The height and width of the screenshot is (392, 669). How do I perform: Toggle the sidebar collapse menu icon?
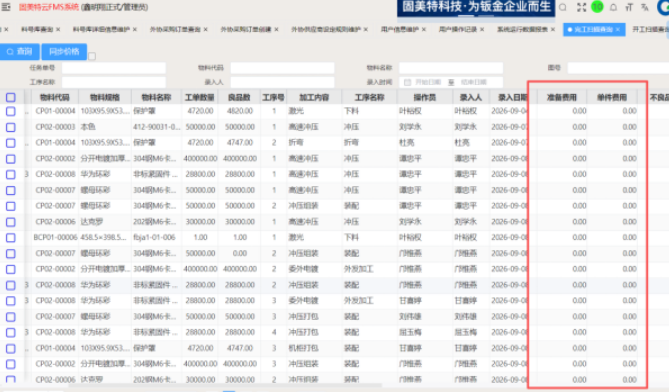coord(6,7)
